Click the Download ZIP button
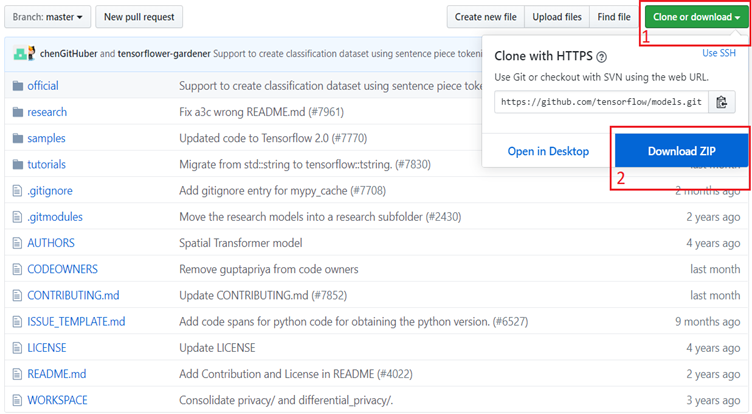Screen dimensions: 752x414 coord(682,151)
